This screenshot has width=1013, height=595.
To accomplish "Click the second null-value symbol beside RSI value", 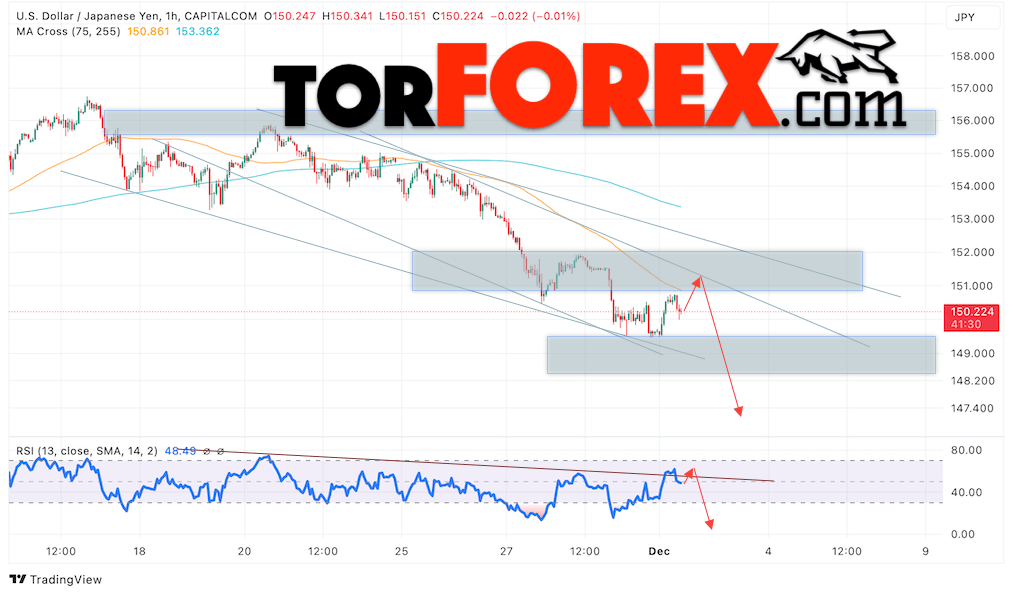I will 220,451.
